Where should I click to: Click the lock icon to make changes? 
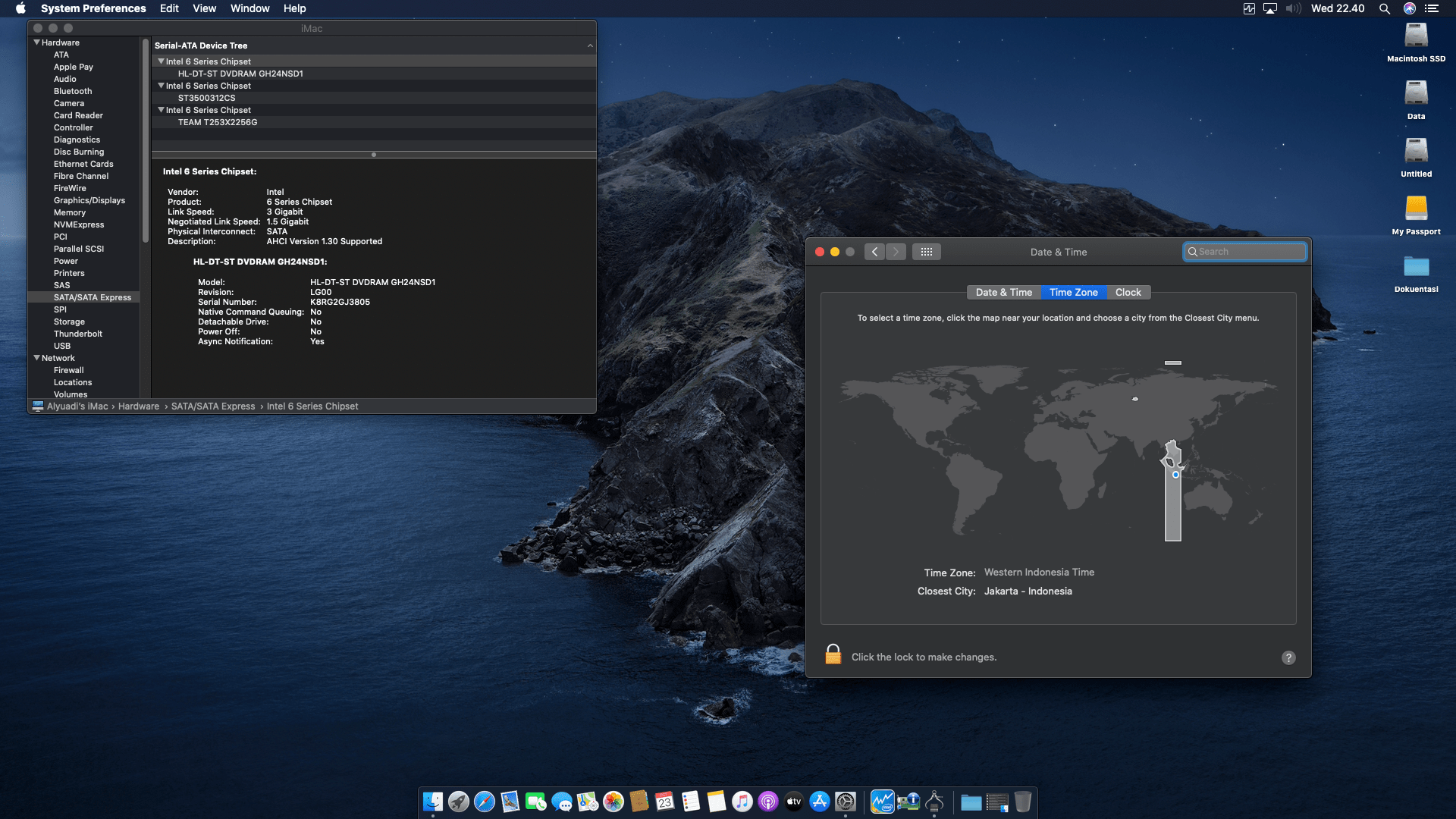click(833, 654)
